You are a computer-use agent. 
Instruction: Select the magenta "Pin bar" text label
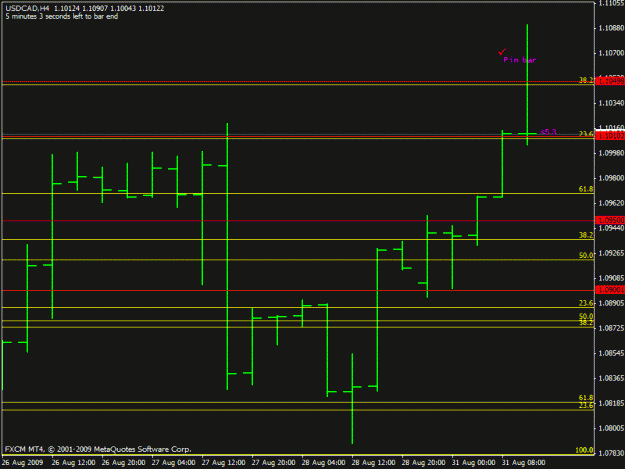[x=520, y=60]
